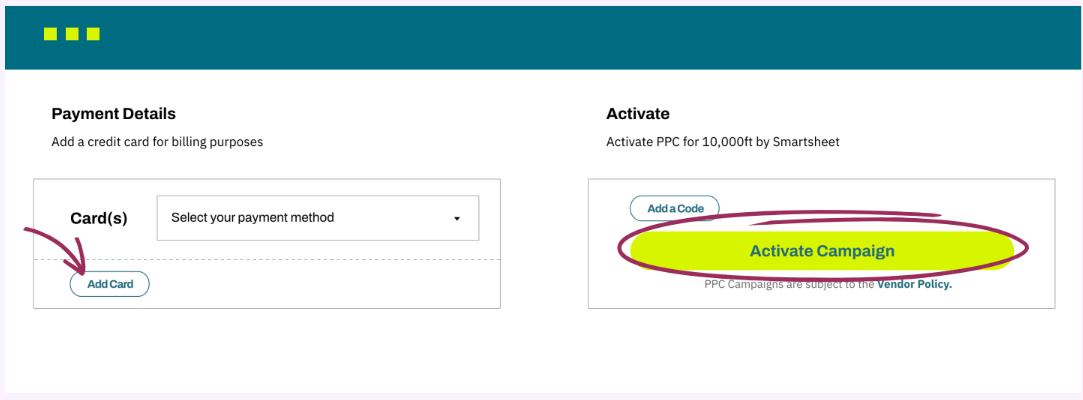Click the Add a Code button

[675, 208]
